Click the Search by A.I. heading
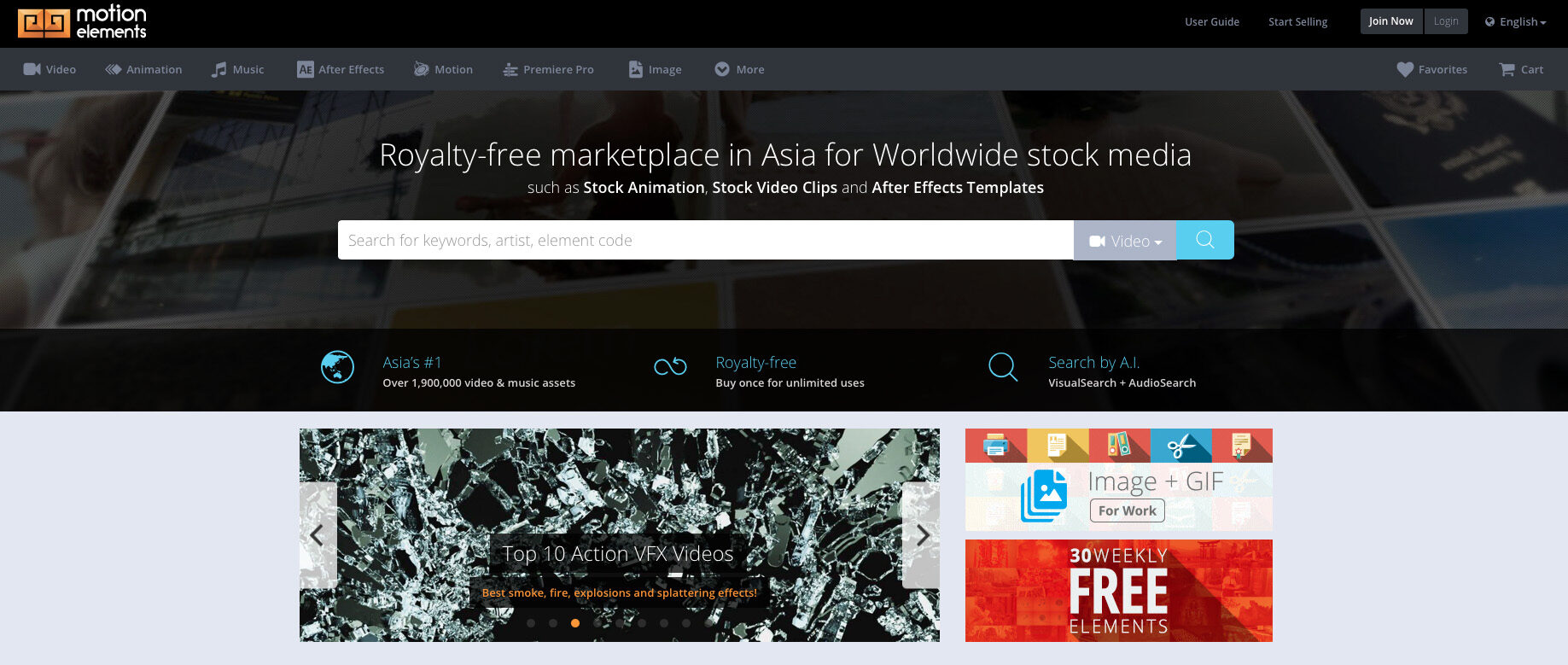1568x665 pixels. 1094,363
